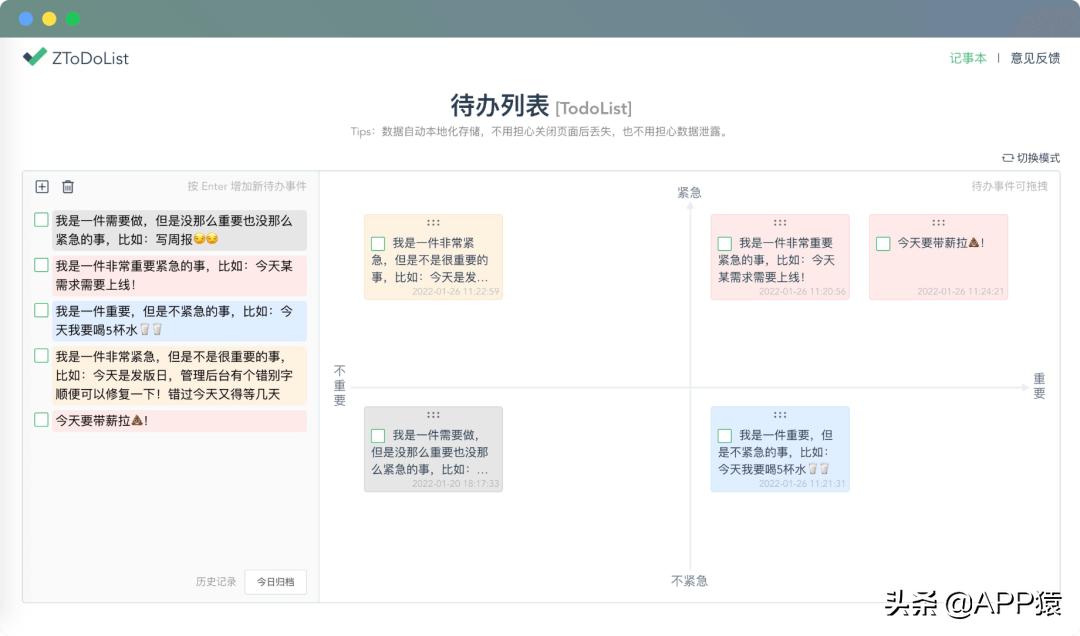Screen dimensions: 1080x636
Task: Click the drag handle on the gray 写周报 card
Action: click(433, 414)
